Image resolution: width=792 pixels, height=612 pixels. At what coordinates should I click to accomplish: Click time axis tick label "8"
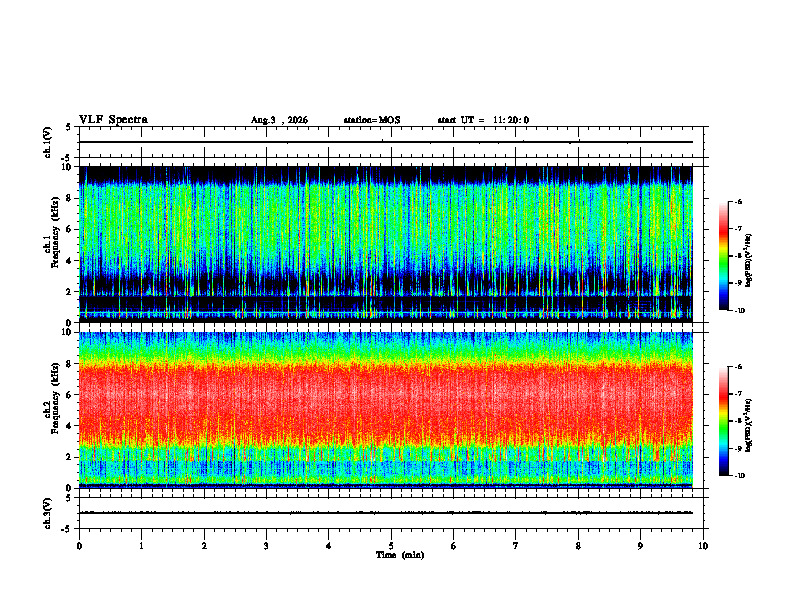pos(578,546)
